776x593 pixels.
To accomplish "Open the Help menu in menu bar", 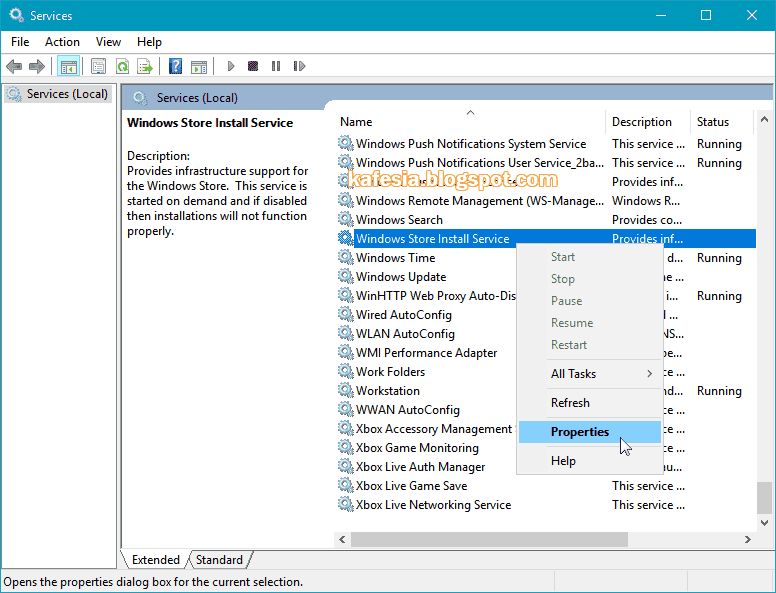I will click(x=149, y=42).
